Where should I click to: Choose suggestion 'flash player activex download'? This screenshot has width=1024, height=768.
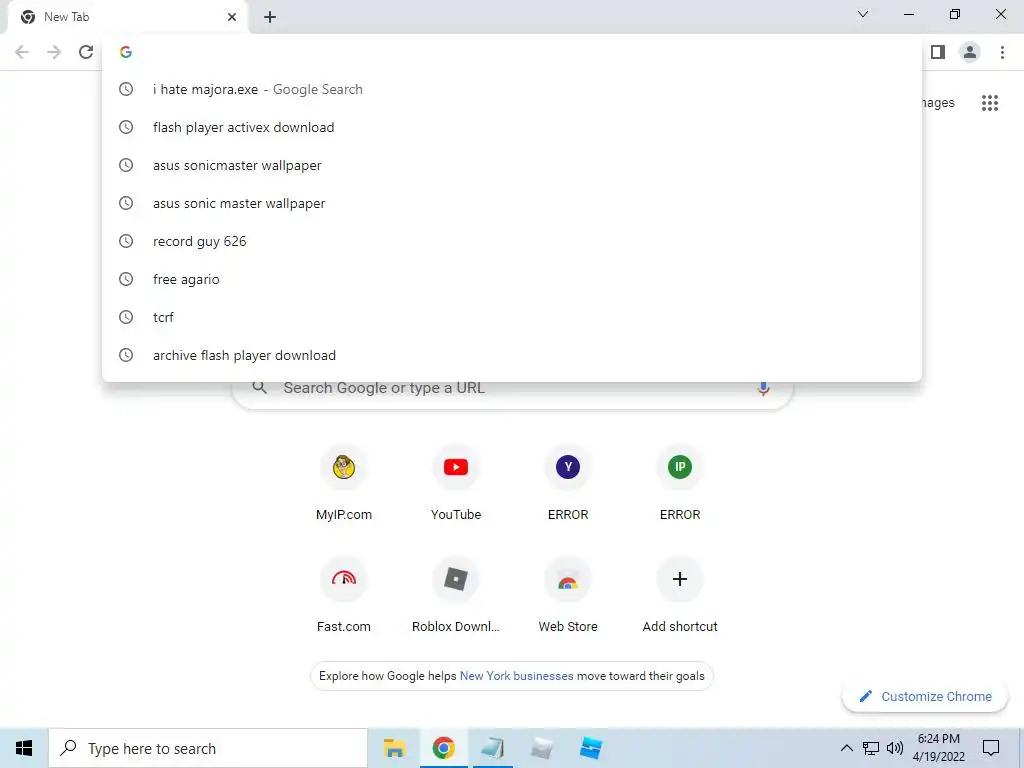(512, 127)
